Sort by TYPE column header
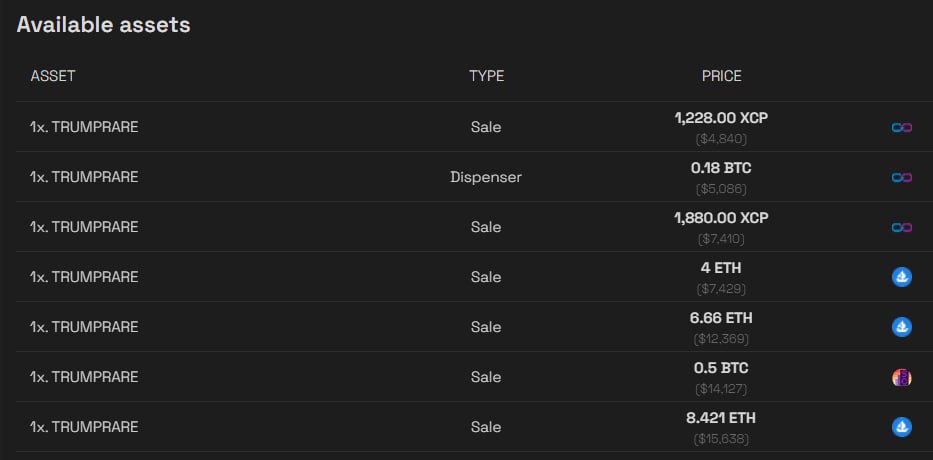 click(486, 76)
